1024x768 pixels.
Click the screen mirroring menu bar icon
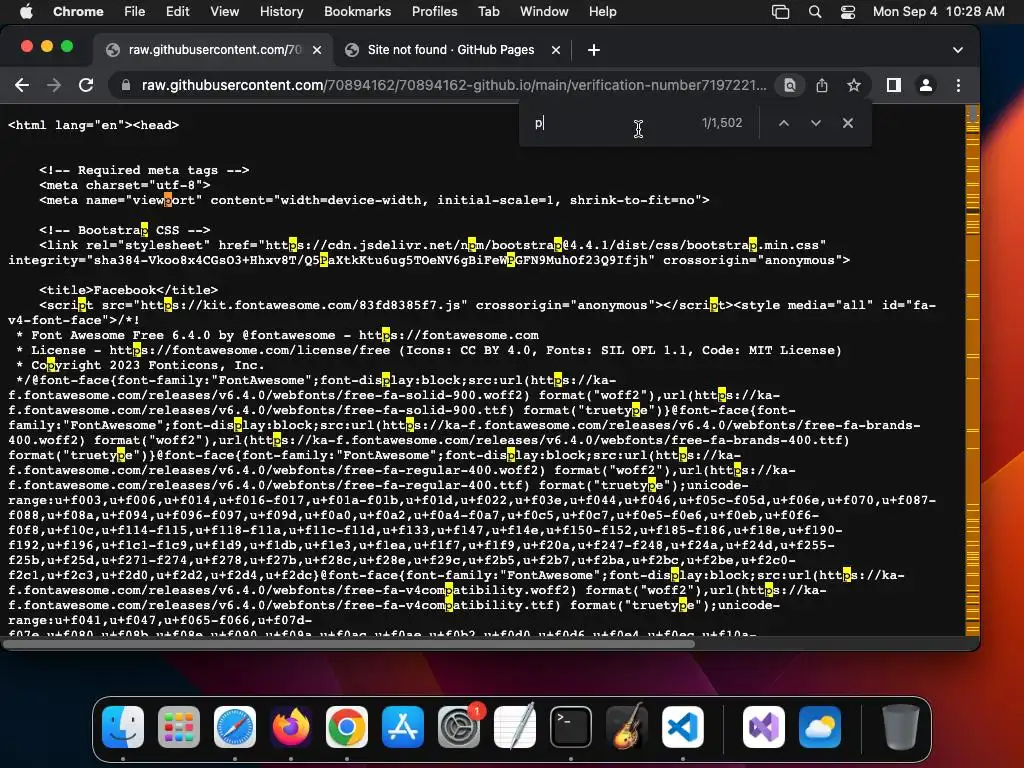[x=780, y=11]
